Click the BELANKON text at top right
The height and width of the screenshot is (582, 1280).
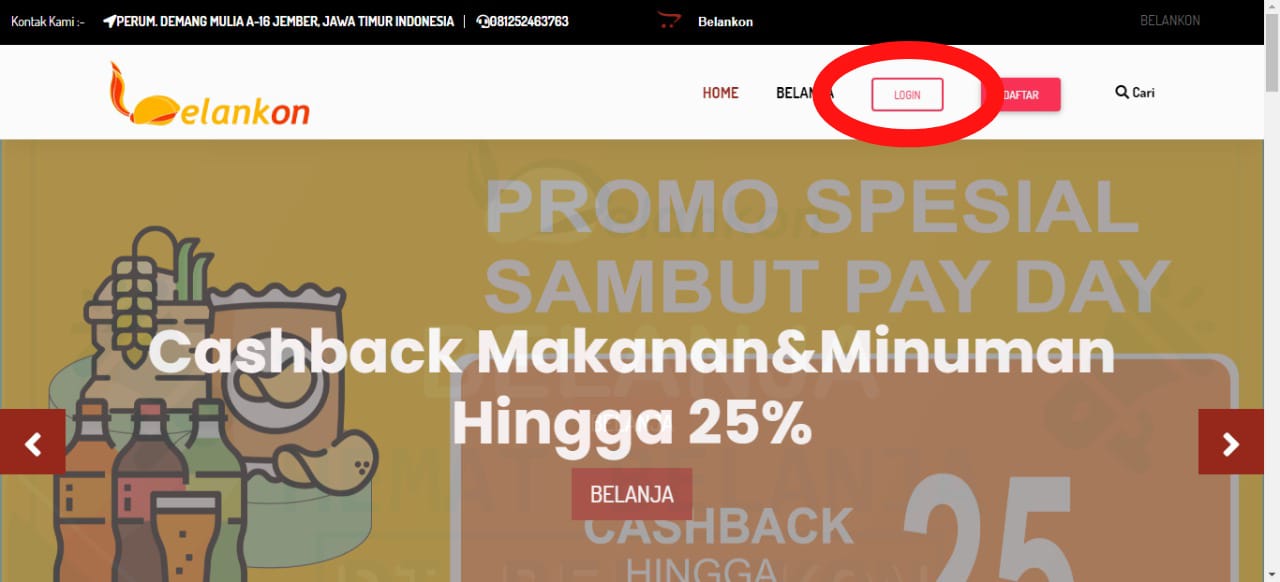point(1170,20)
